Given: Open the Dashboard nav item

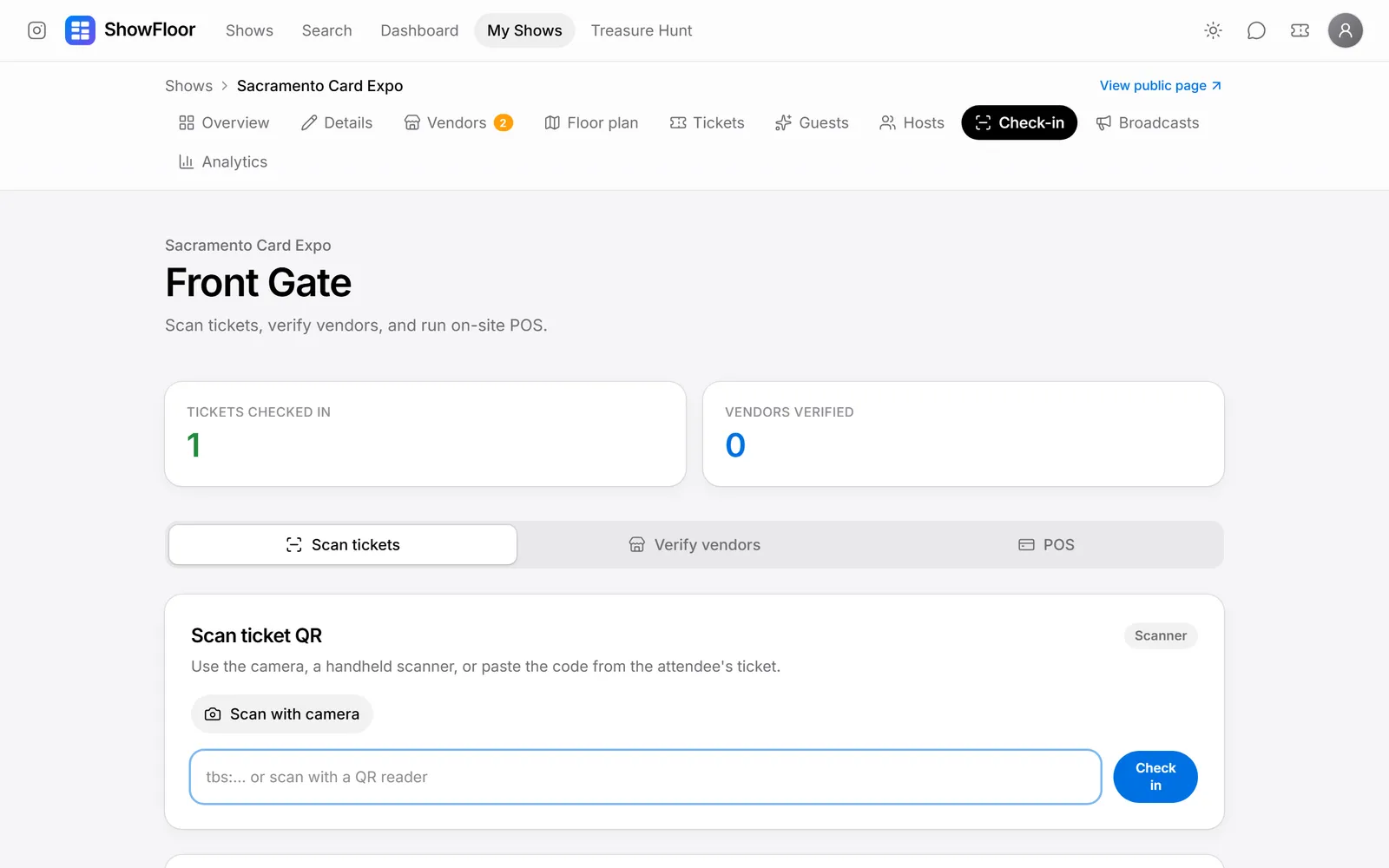Looking at the screenshot, I should pyautogui.click(x=419, y=30).
